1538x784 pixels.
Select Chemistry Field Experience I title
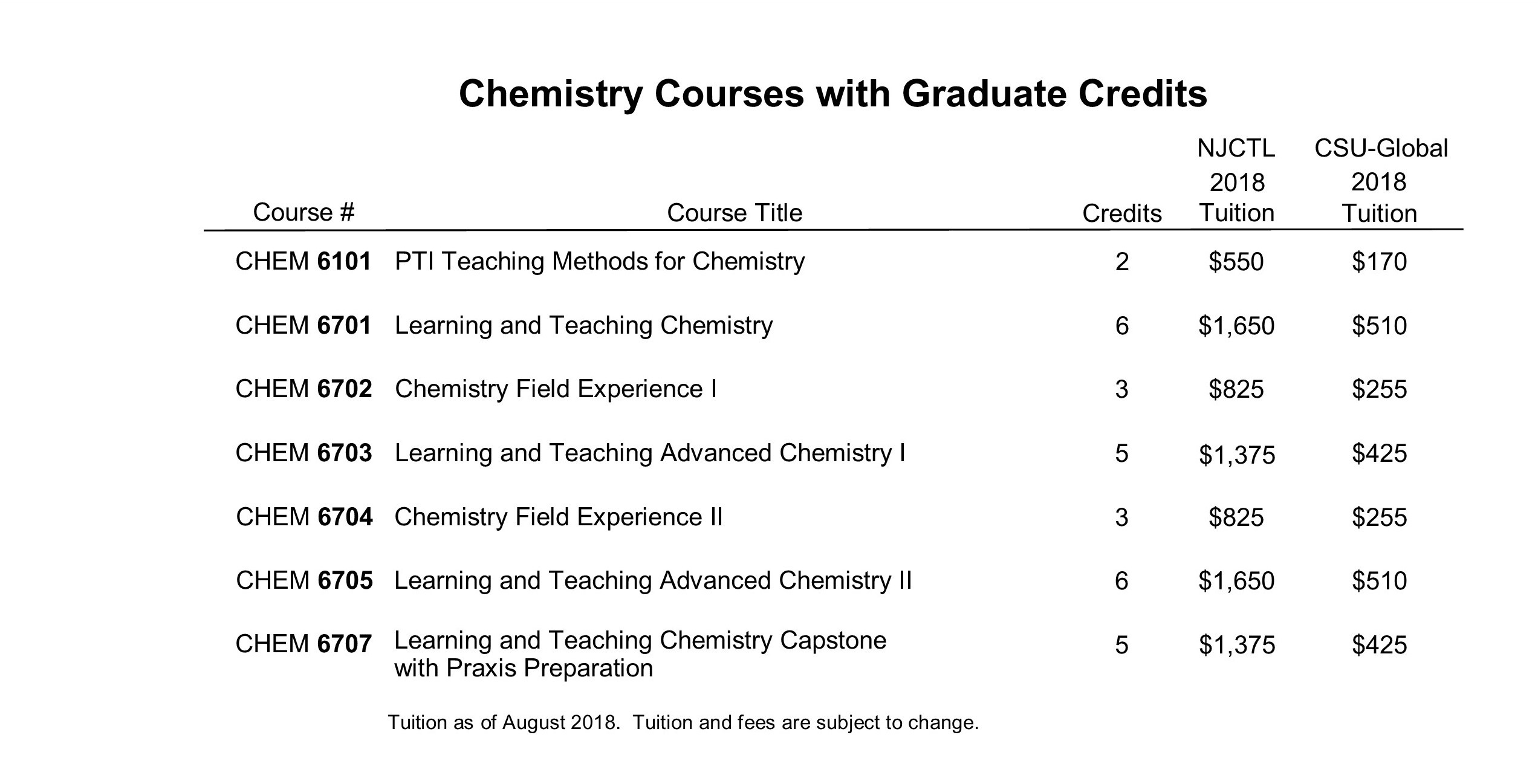556,389
